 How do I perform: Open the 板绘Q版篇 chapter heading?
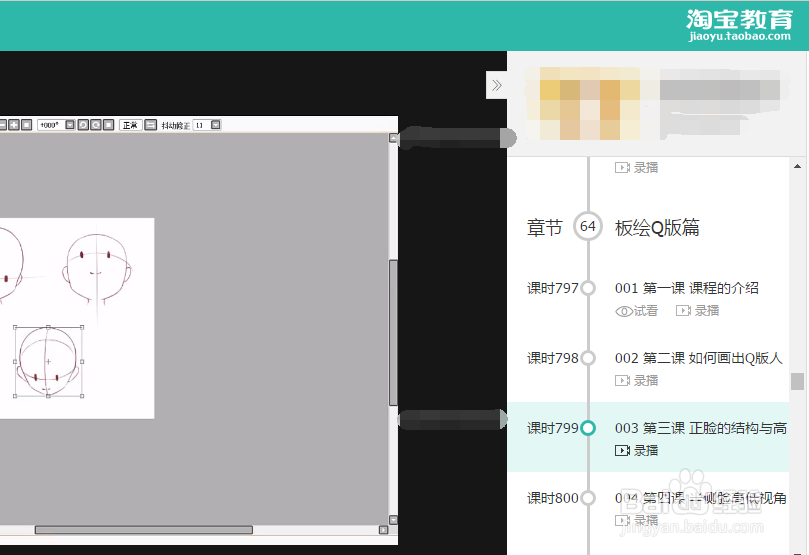click(657, 227)
